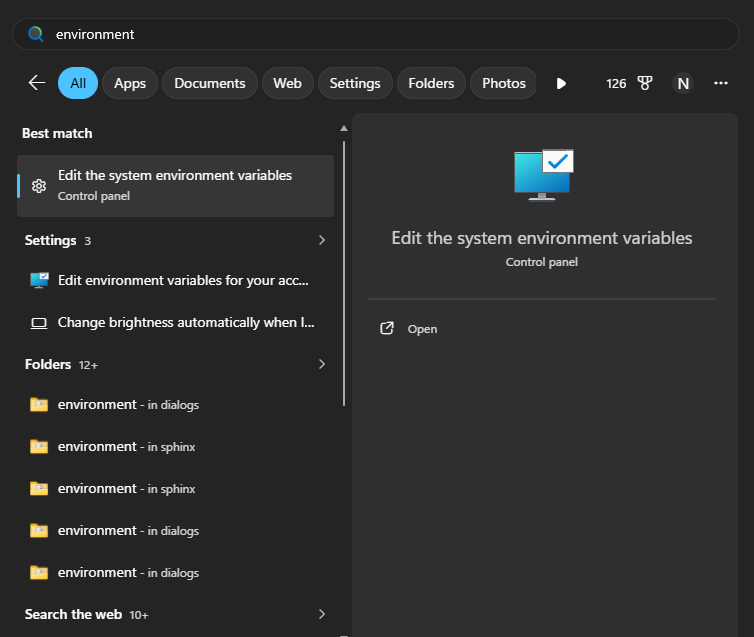Expand the Folders results chevron
Viewport: 754px width, 637px height.
coord(322,364)
